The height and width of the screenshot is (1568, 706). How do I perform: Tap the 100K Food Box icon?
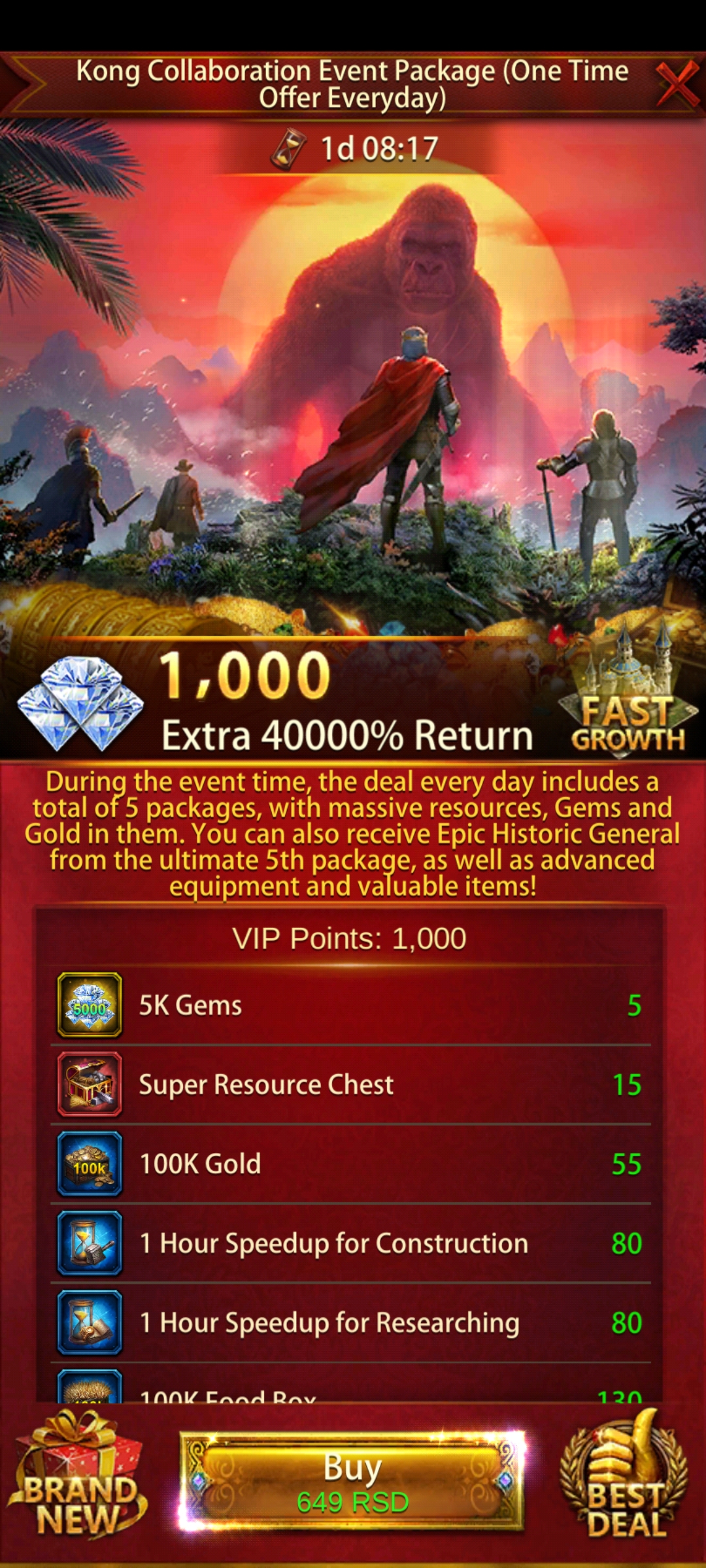tap(90, 1386)
